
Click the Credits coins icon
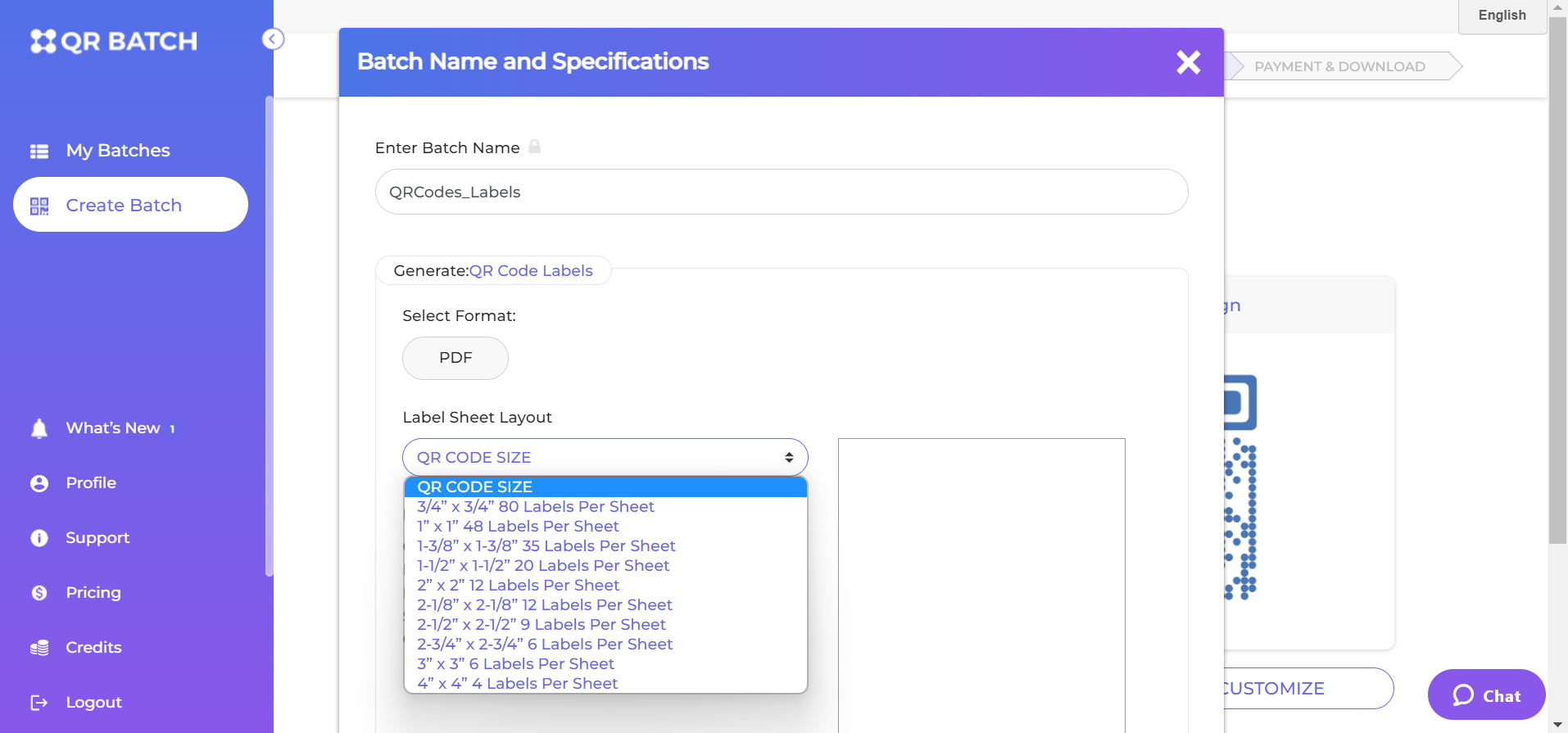(39, 648)
